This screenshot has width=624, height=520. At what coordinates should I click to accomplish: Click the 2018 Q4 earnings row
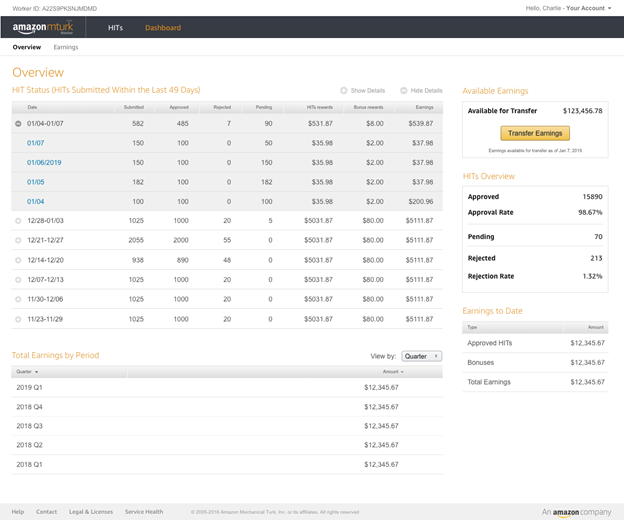tap(227, 407)
